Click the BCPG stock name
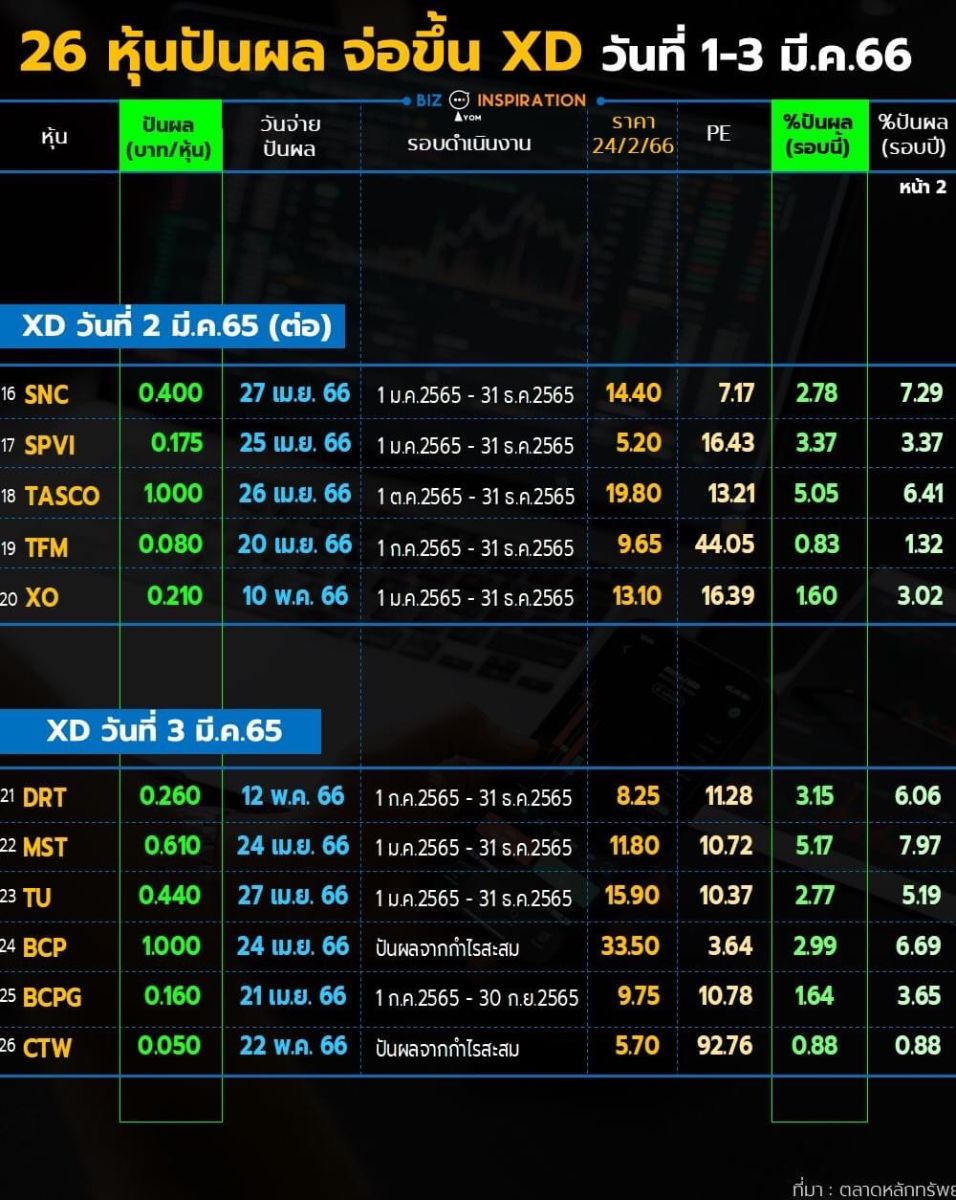Screen dimensions: 956x1200 (x=53, y=997)
